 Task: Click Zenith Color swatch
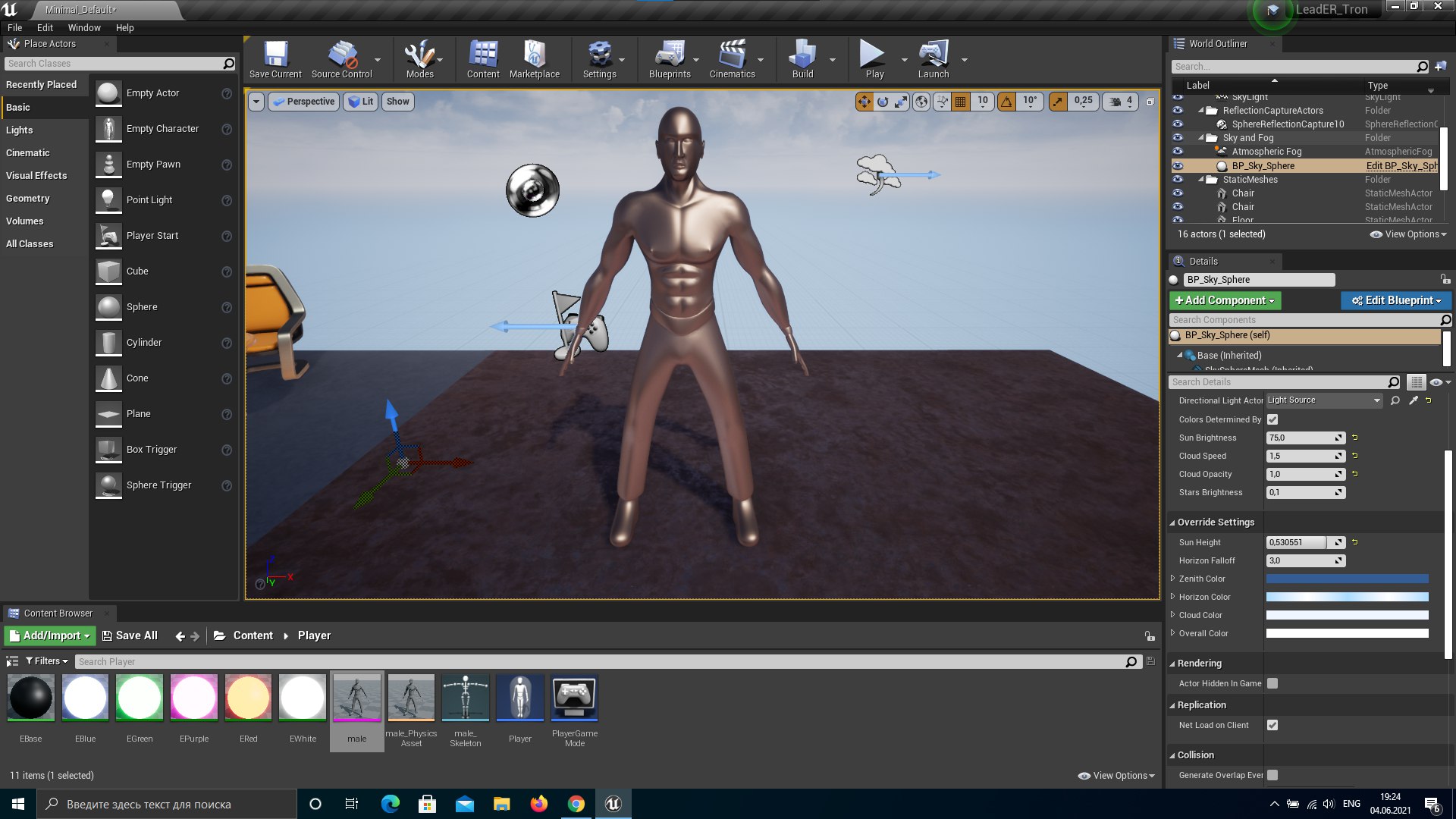1347,579
